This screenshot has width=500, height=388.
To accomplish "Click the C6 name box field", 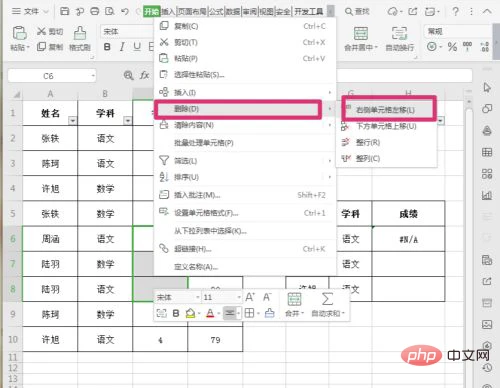I will pyautogui.click(x=49, y=76).
